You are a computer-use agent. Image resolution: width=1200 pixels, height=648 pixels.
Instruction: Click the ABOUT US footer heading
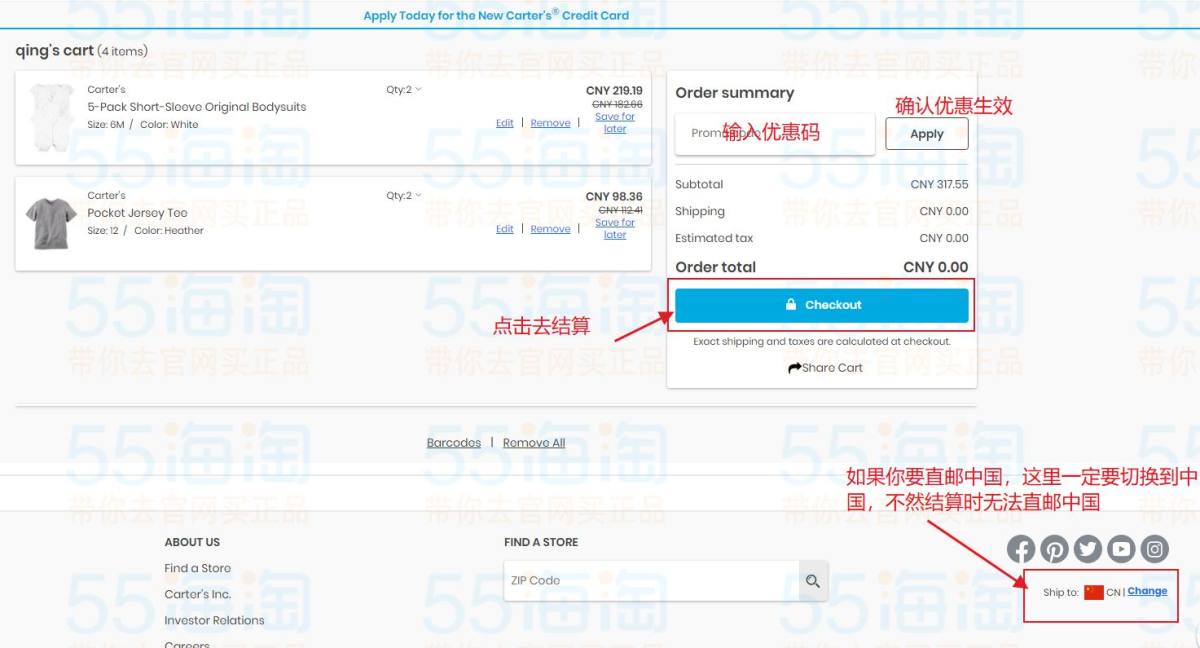point(192,542)
